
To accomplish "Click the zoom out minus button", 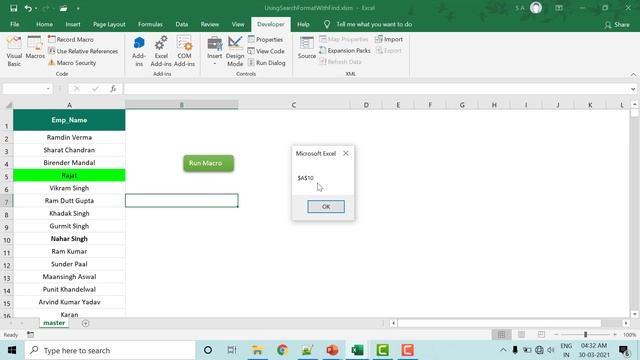I will click(556, 335).
